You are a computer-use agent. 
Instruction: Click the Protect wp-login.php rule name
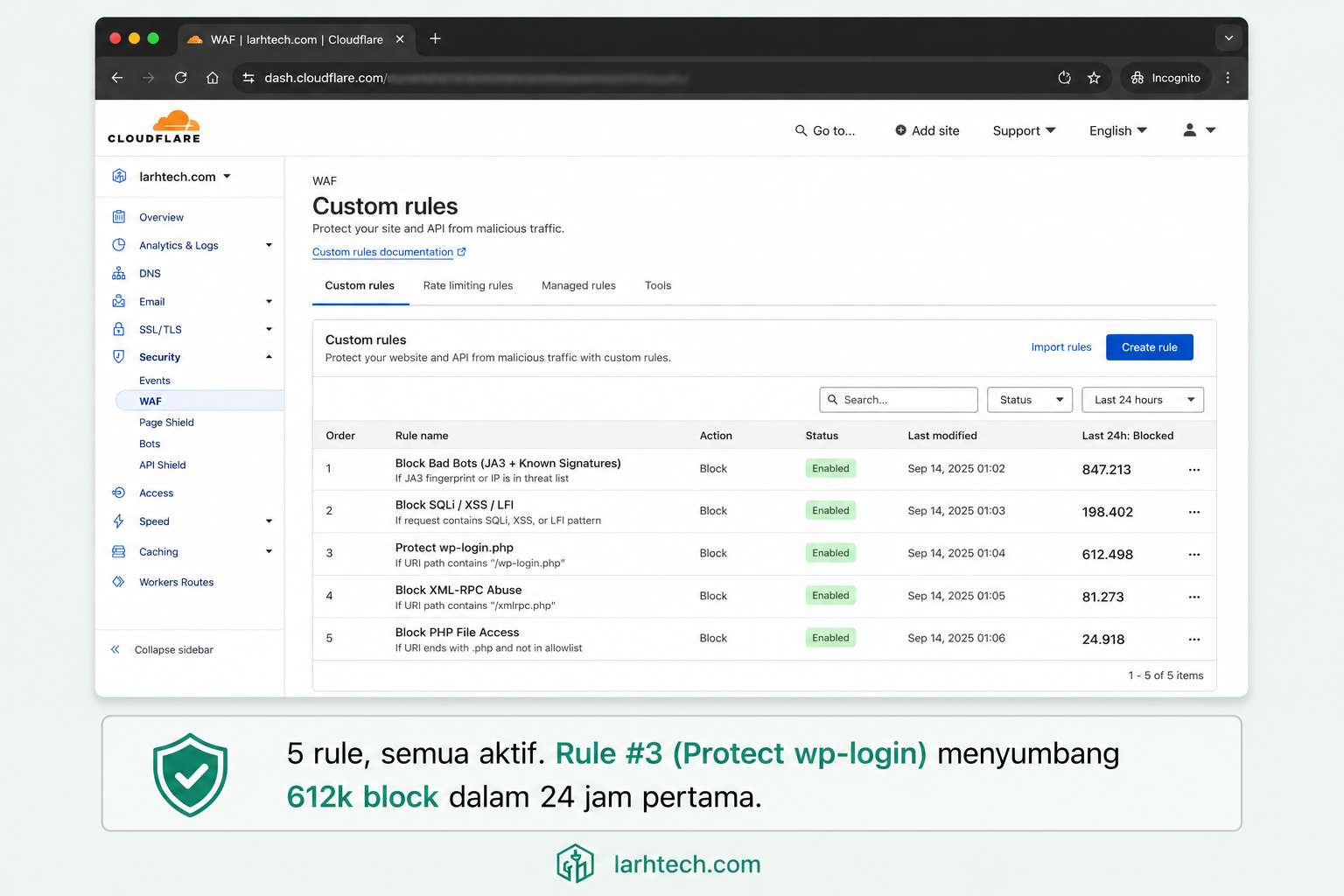tap(454, 548)
